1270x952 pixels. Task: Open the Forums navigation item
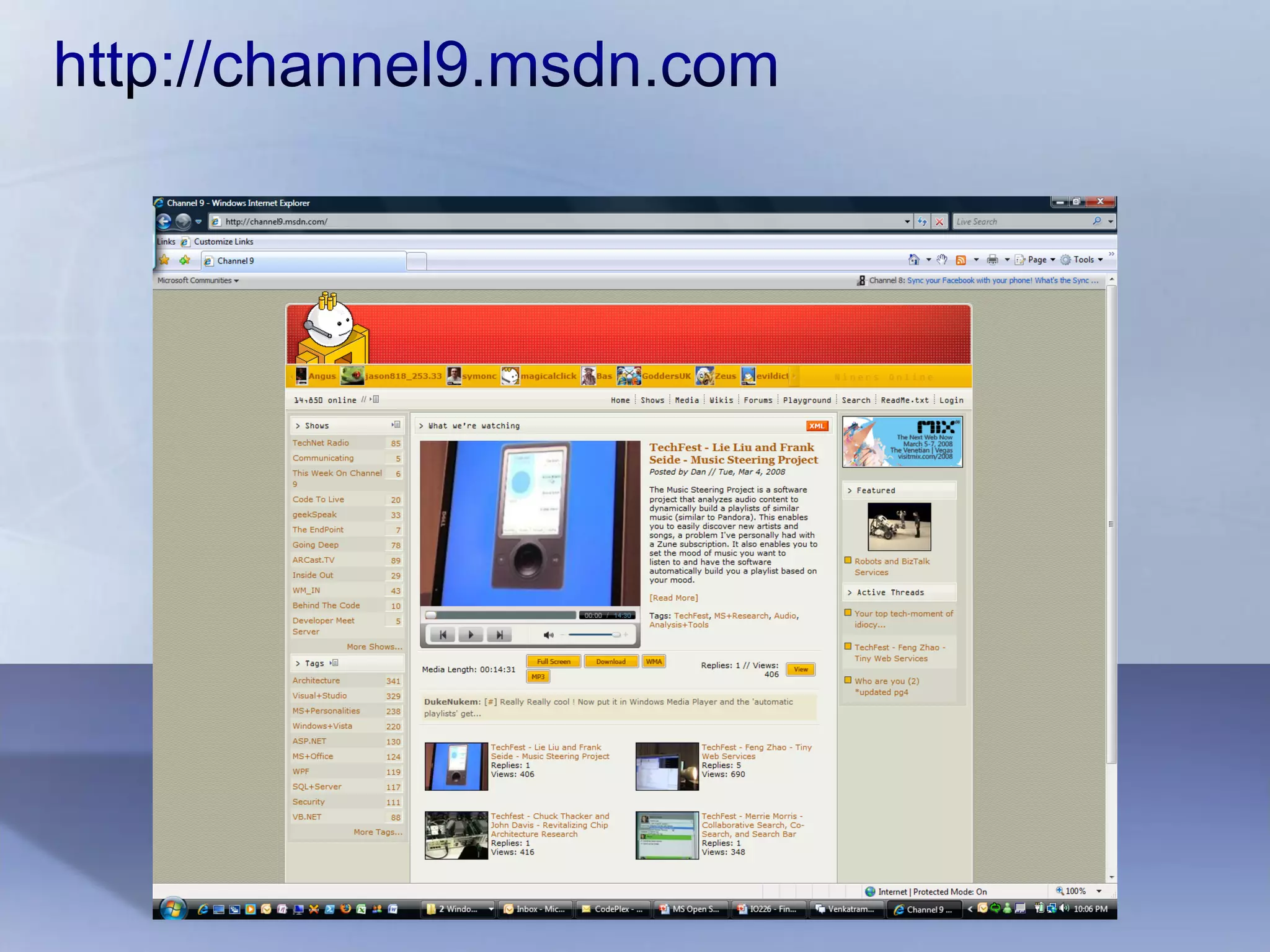pos(758,400)
